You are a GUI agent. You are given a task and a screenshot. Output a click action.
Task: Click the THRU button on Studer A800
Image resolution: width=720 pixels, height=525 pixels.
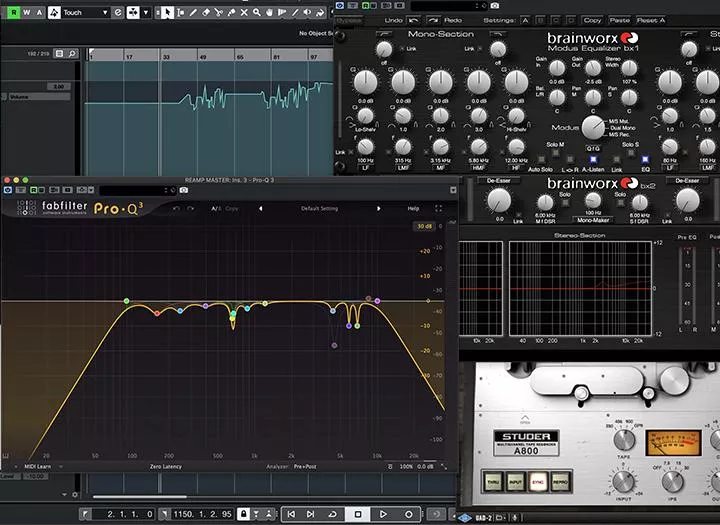(493, 482)
